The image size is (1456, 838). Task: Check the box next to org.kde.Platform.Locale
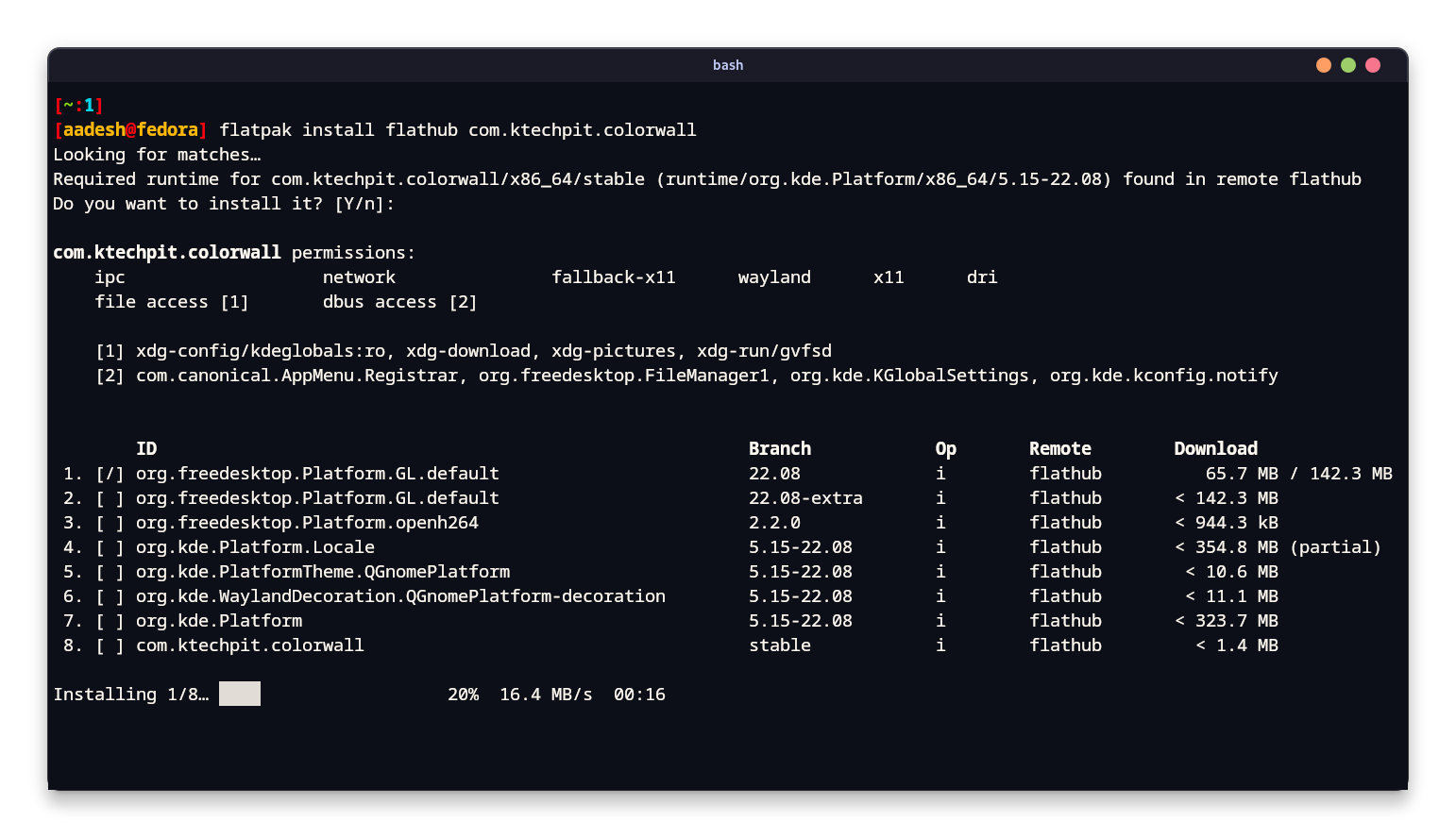[x=110, y=546]
